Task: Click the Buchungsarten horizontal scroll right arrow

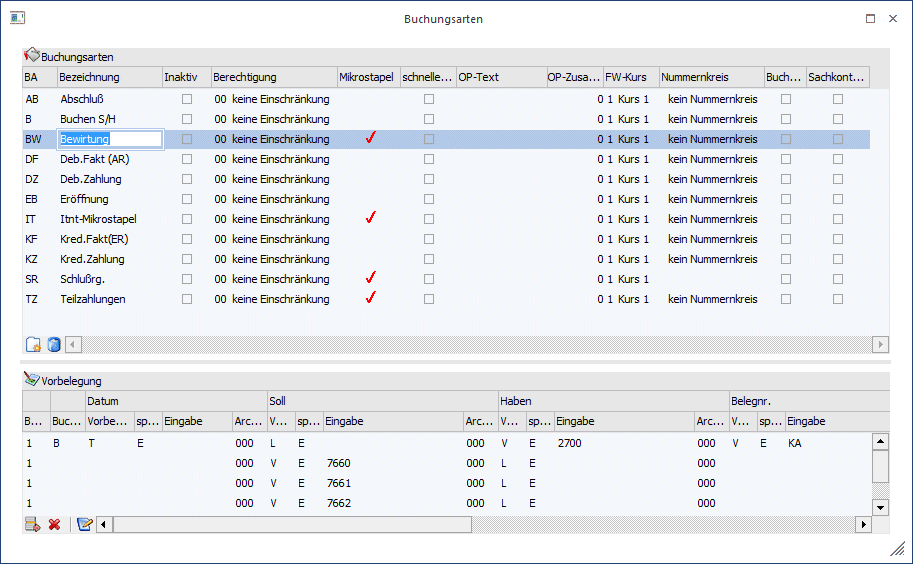Action: 880,345
